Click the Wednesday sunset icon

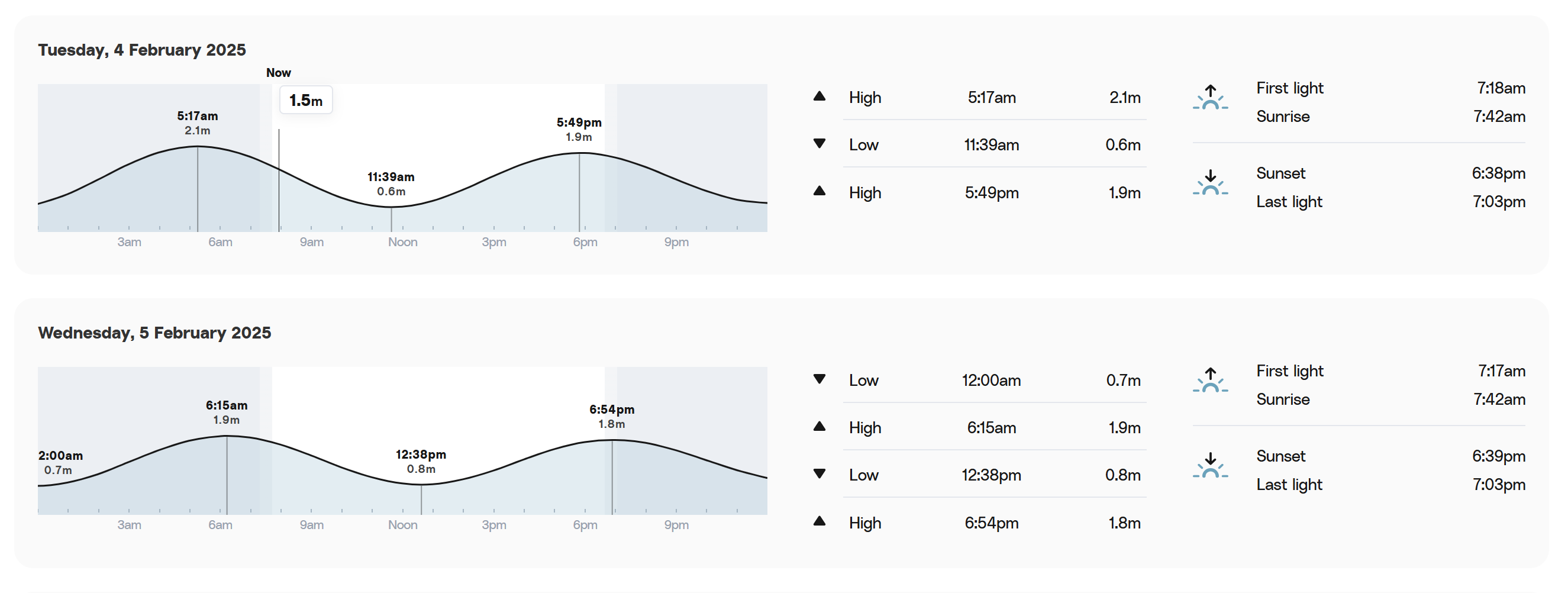pyautogui.click(x=1210, y=466)
